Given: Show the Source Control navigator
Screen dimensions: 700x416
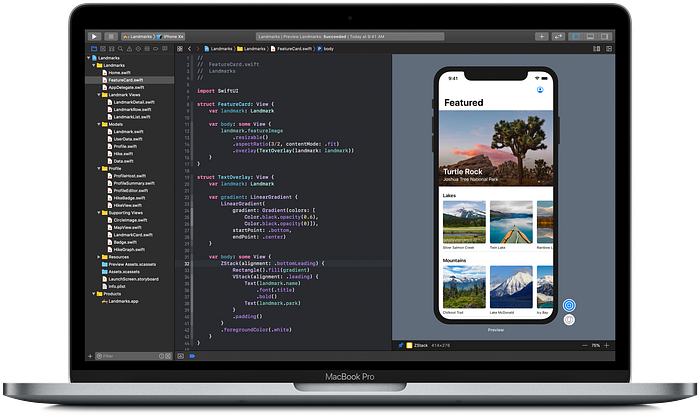Looking at the screenshot, I should pos(103,49).
